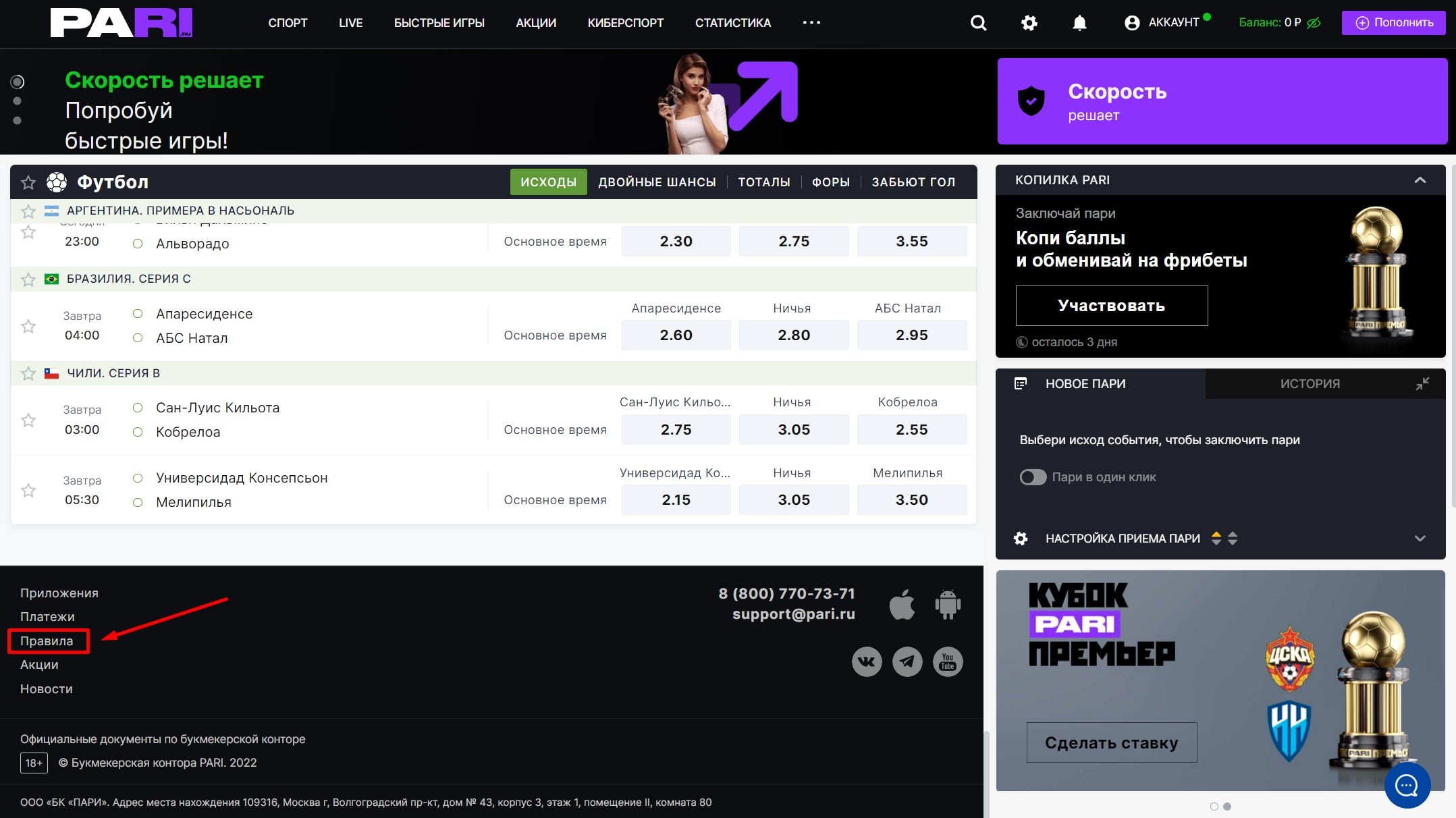Open the Telegram social link
Image resolution: width=1456 pixels, height=818 pixels.
(x=907, y=661)
